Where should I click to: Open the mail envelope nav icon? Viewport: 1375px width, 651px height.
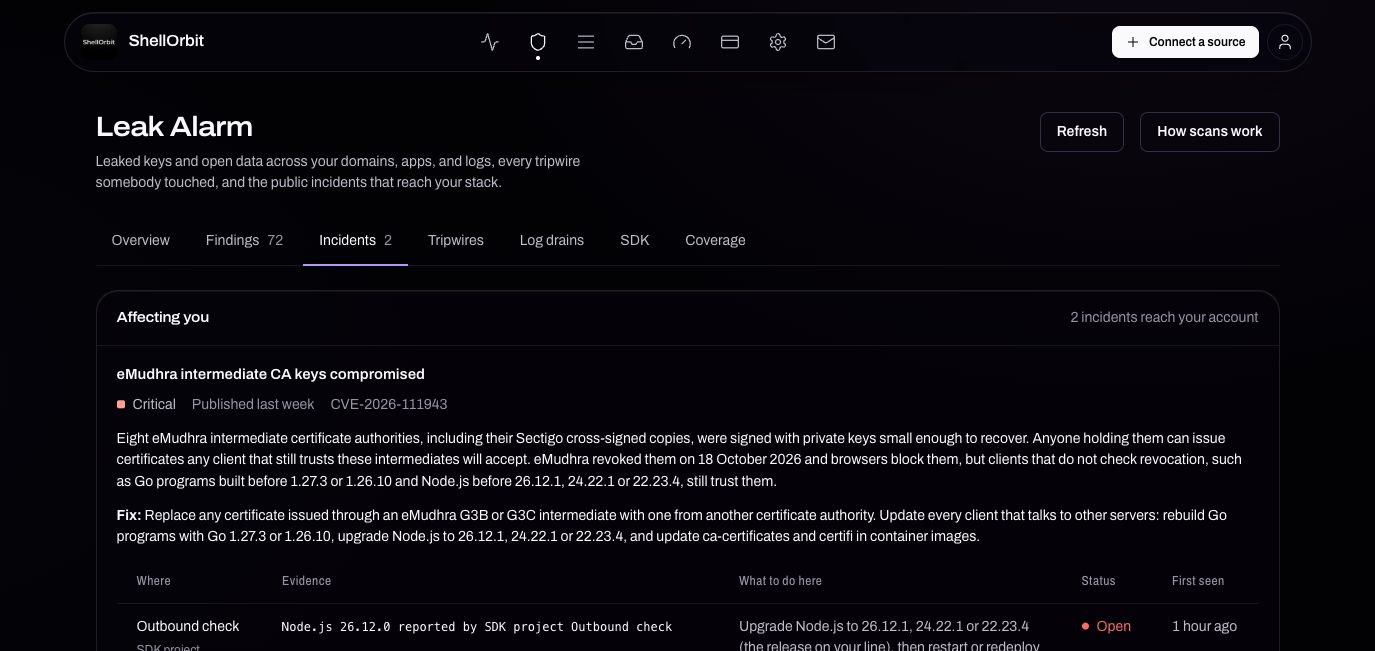[826, 42]
